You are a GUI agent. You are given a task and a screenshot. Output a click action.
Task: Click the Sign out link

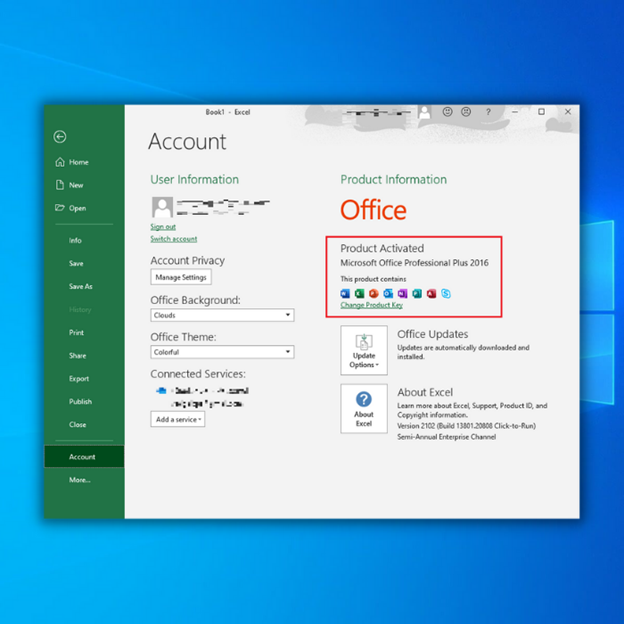pyautogui.click(x=163, y=227)
